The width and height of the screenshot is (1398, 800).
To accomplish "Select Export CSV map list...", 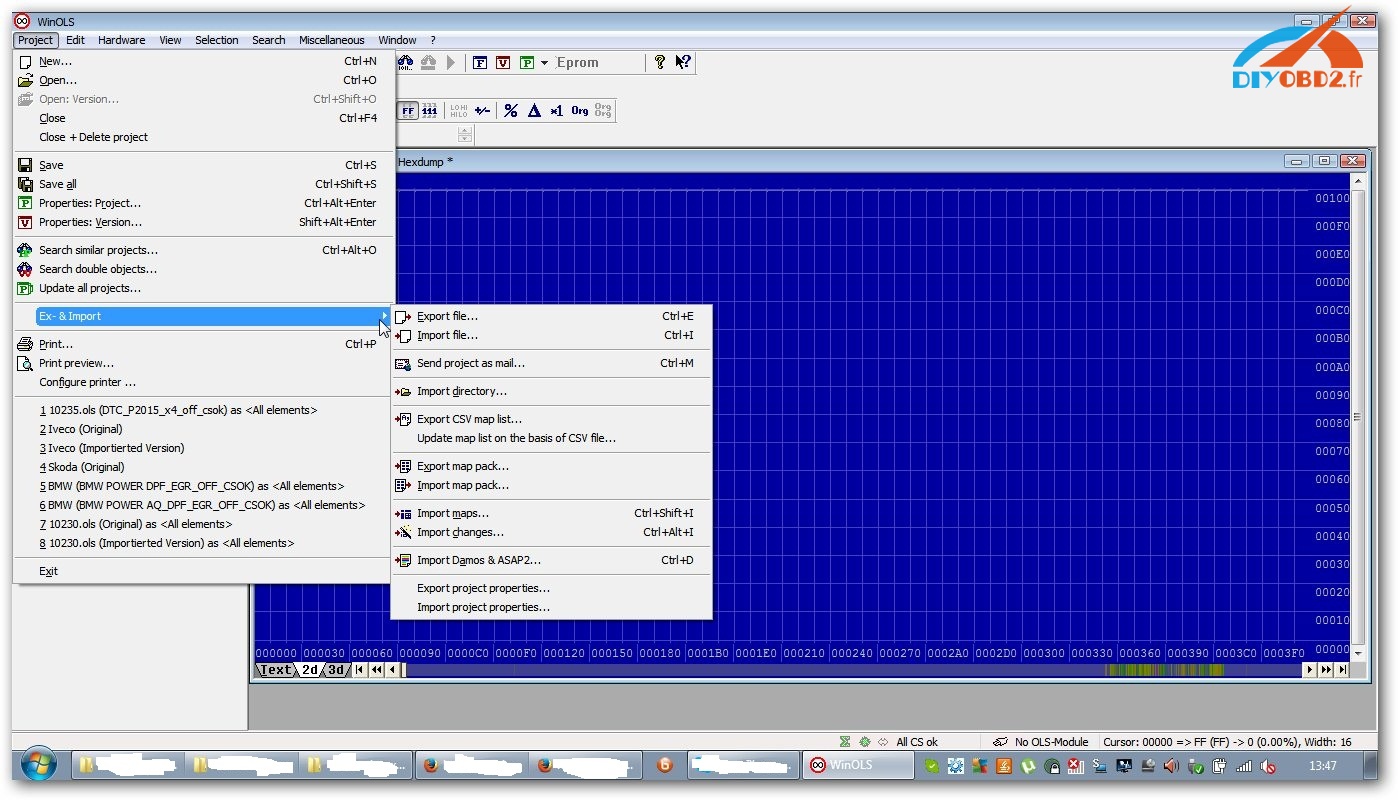I will pyautogui.click(x=551, y=419).
